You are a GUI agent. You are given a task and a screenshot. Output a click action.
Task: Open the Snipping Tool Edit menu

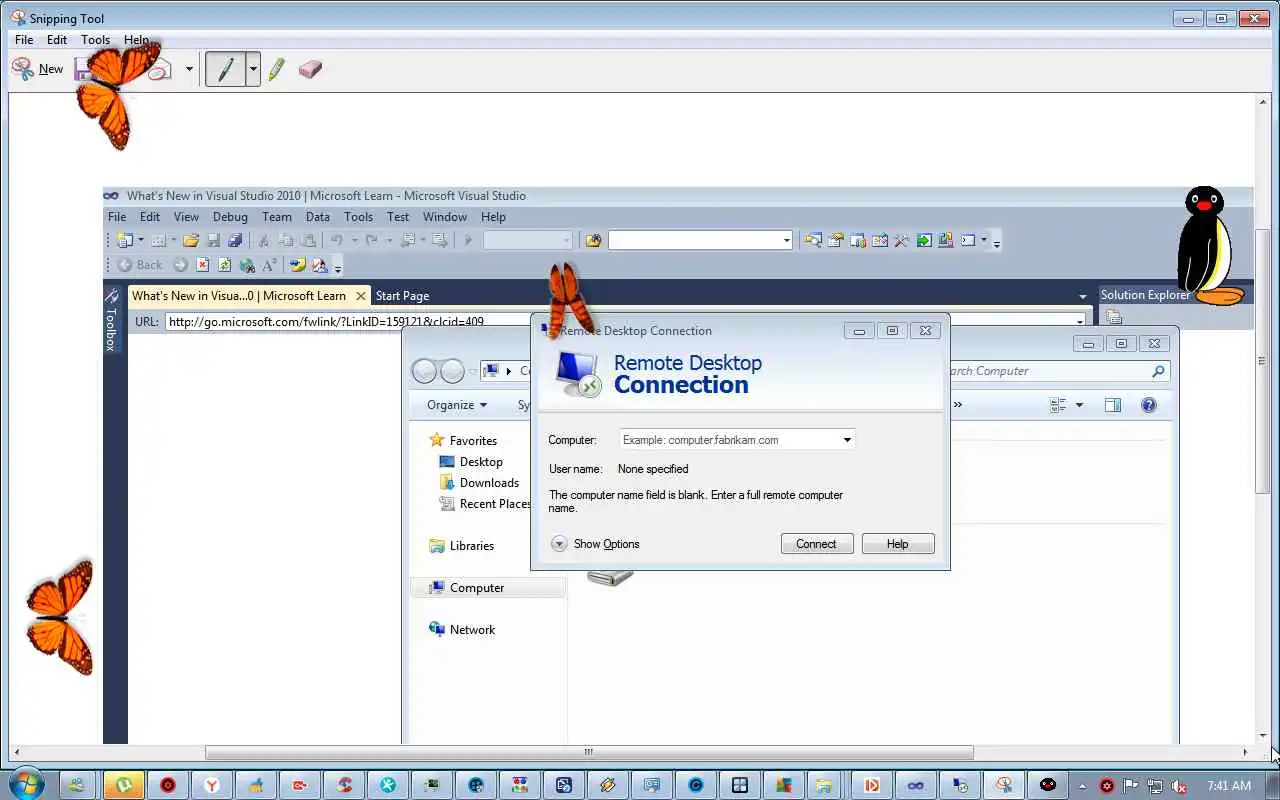(x=57, y=40)
